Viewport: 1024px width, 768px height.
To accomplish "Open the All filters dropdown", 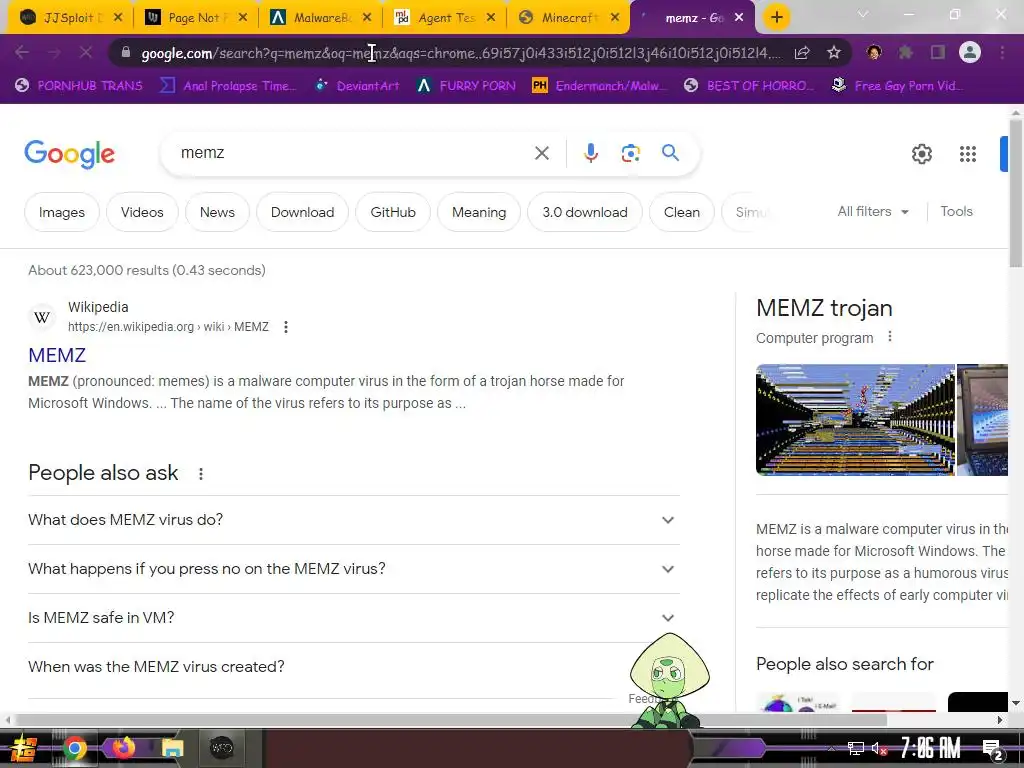I will click(873, 212).
